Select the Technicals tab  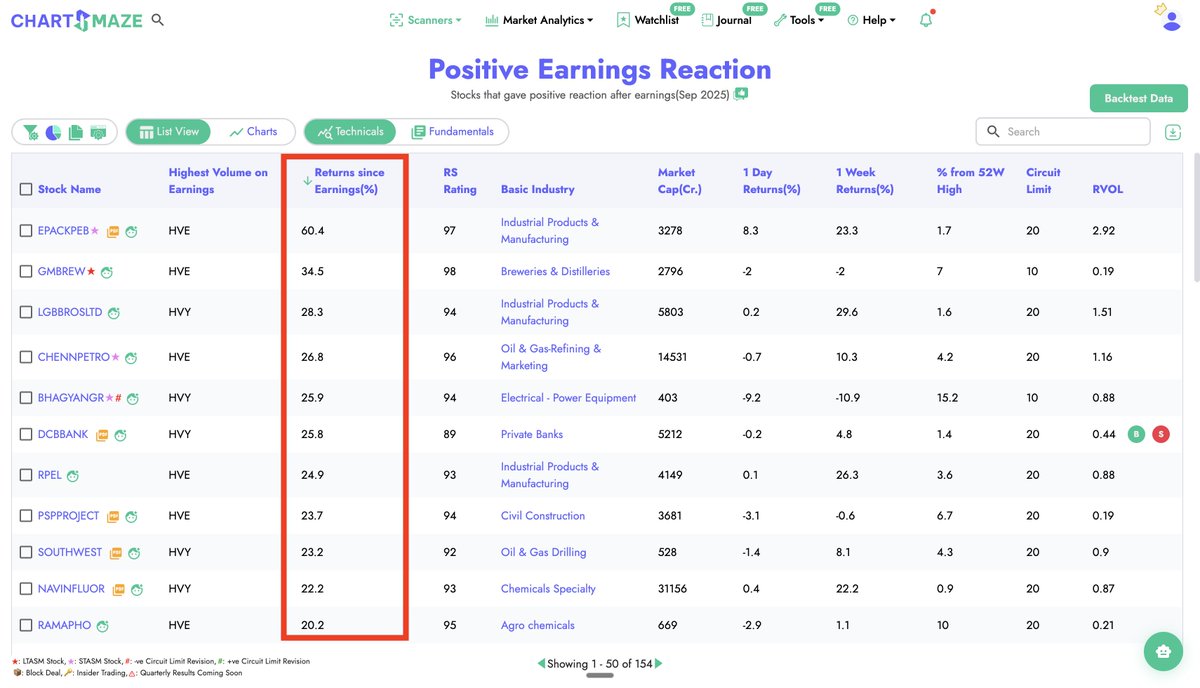point(351,132)
